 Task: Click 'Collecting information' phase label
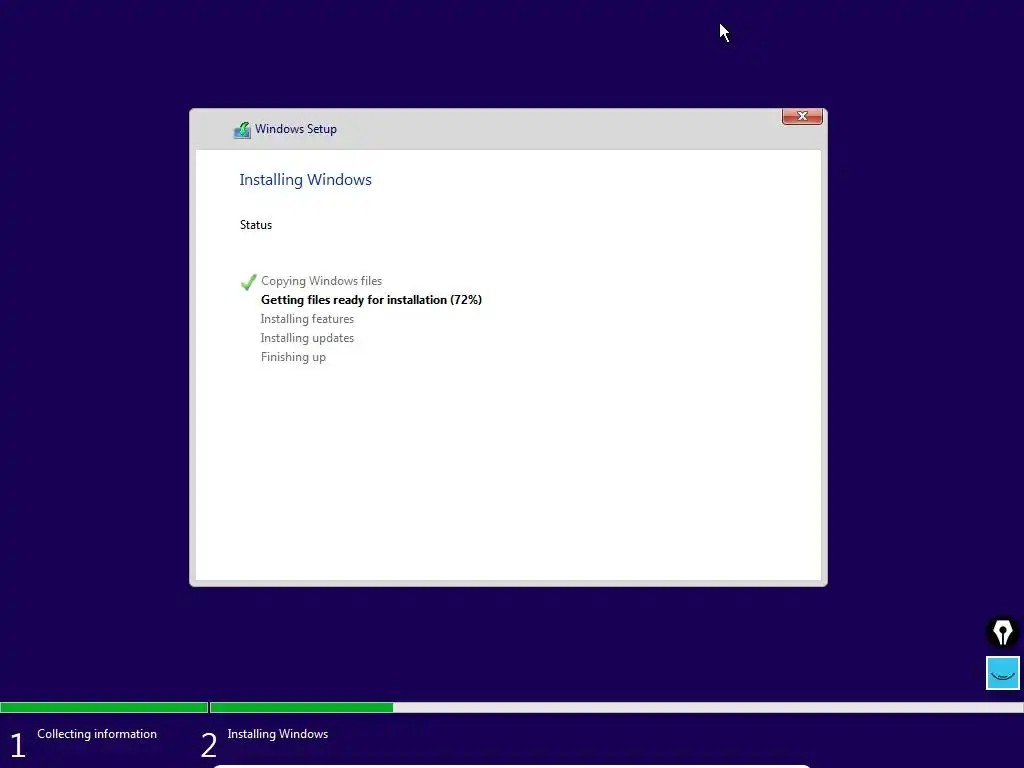(x=97, y=734)
